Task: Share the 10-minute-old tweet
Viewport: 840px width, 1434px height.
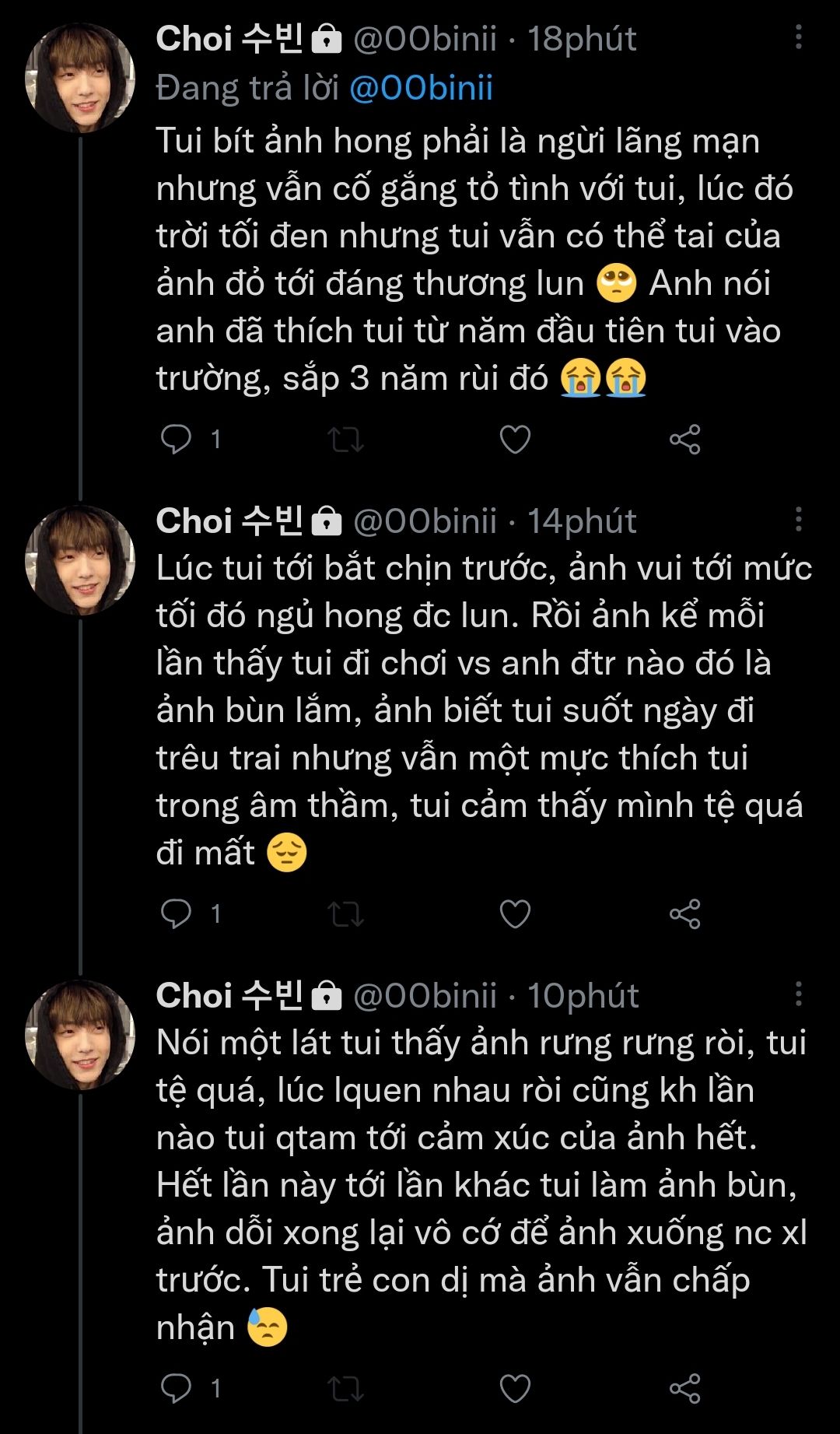Action: [684, 1388]
